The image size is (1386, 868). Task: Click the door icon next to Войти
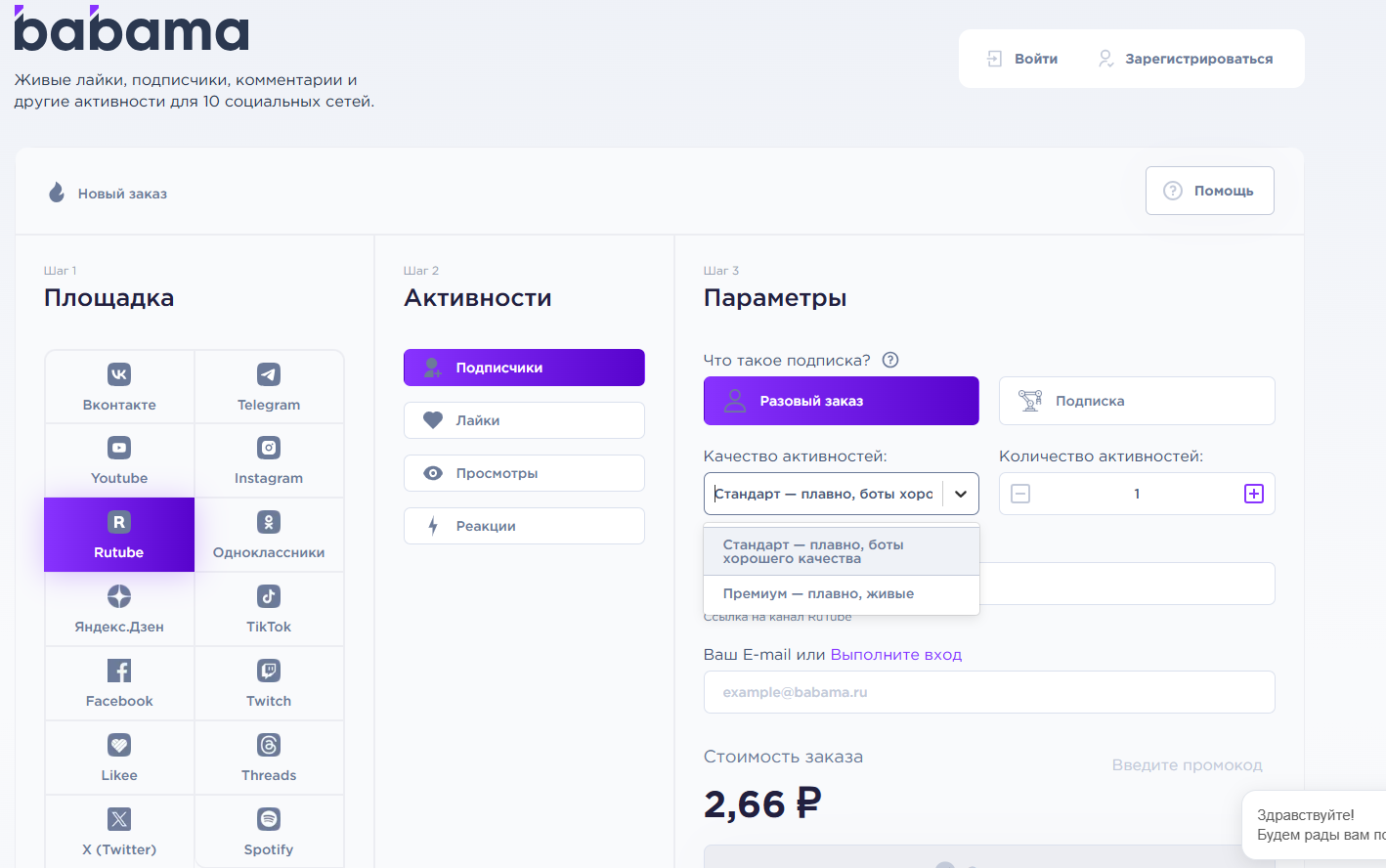(994, 59)
